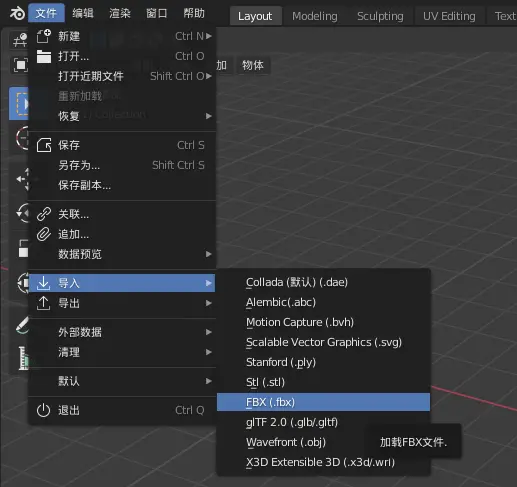Import Scalable Vector Graphics (.svg)
The width and height of the screenshot is (517, 487).
tap(323, 342)
